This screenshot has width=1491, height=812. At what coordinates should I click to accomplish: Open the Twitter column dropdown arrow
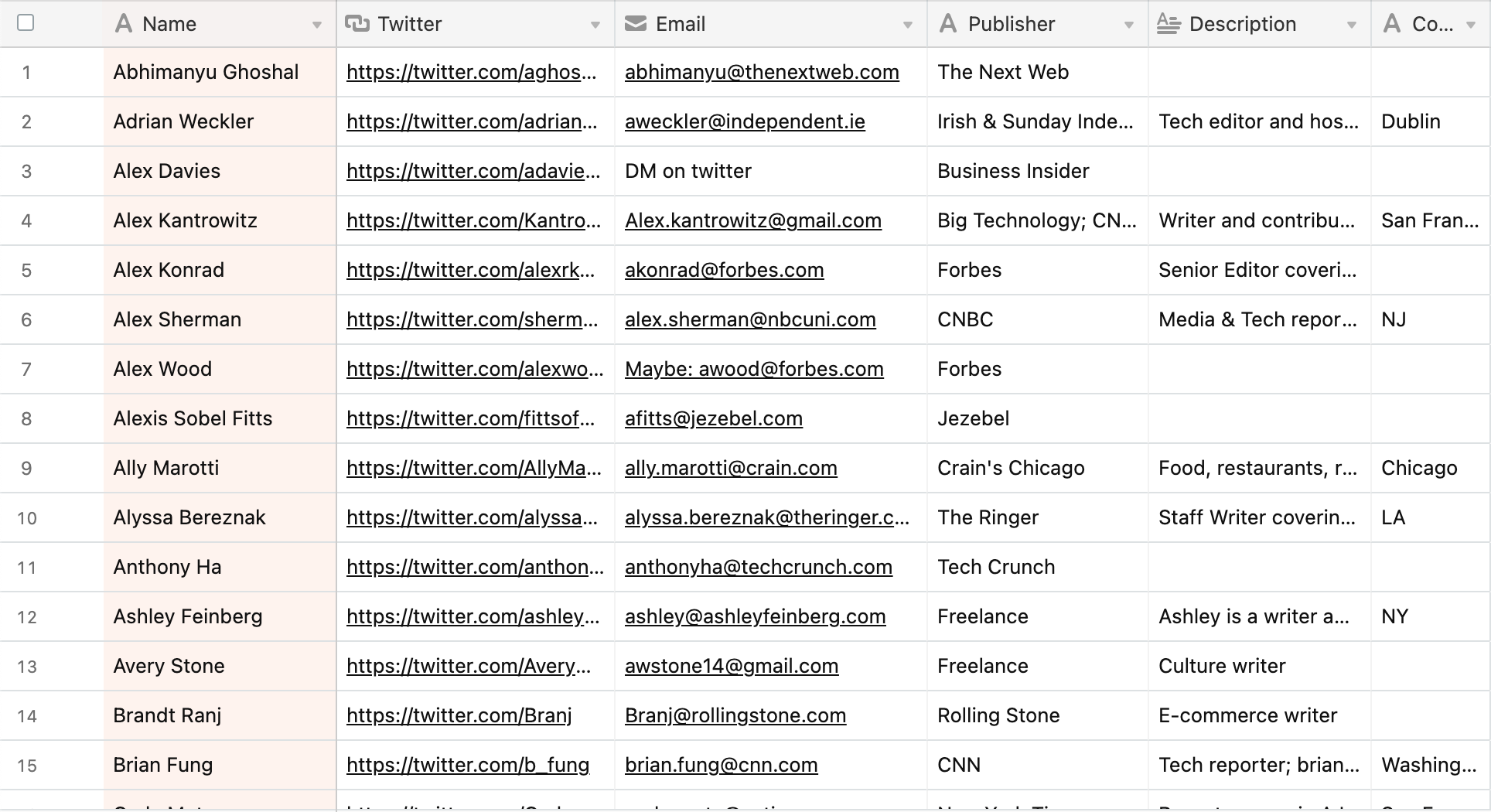(595, 25)
